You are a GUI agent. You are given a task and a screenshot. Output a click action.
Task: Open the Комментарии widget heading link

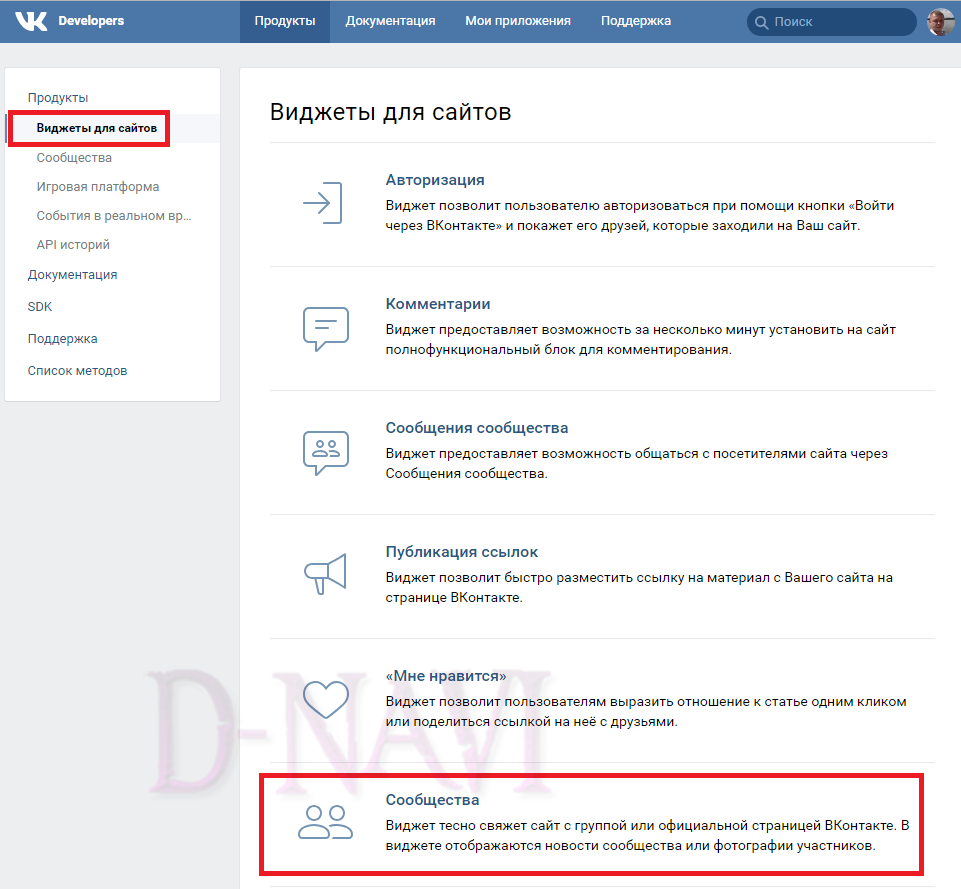click(438, 304)
